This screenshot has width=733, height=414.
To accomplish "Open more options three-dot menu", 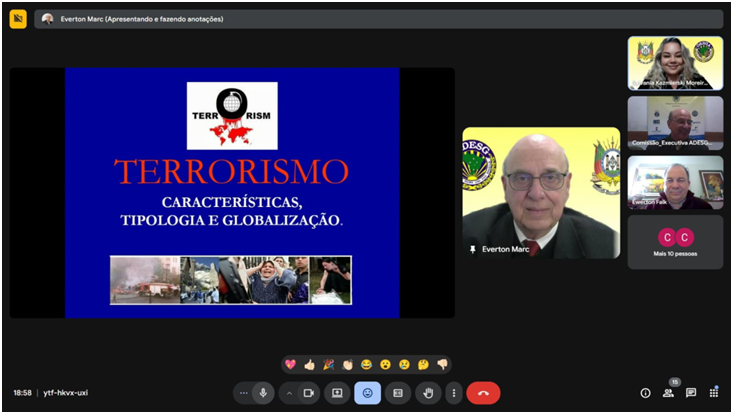I will click(453, 393).
